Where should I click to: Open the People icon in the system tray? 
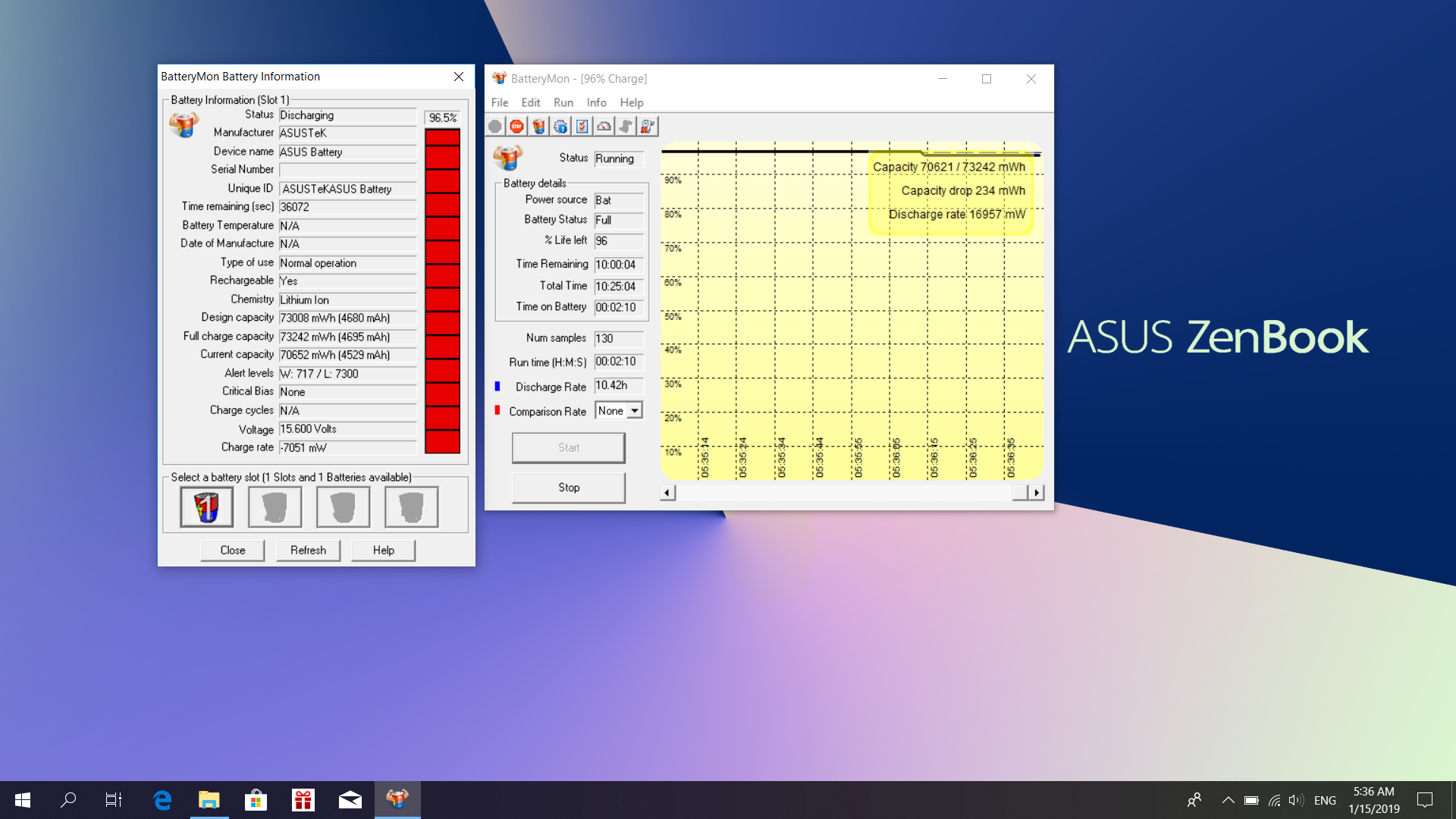pyautogui.click(x=1194, y=800)
